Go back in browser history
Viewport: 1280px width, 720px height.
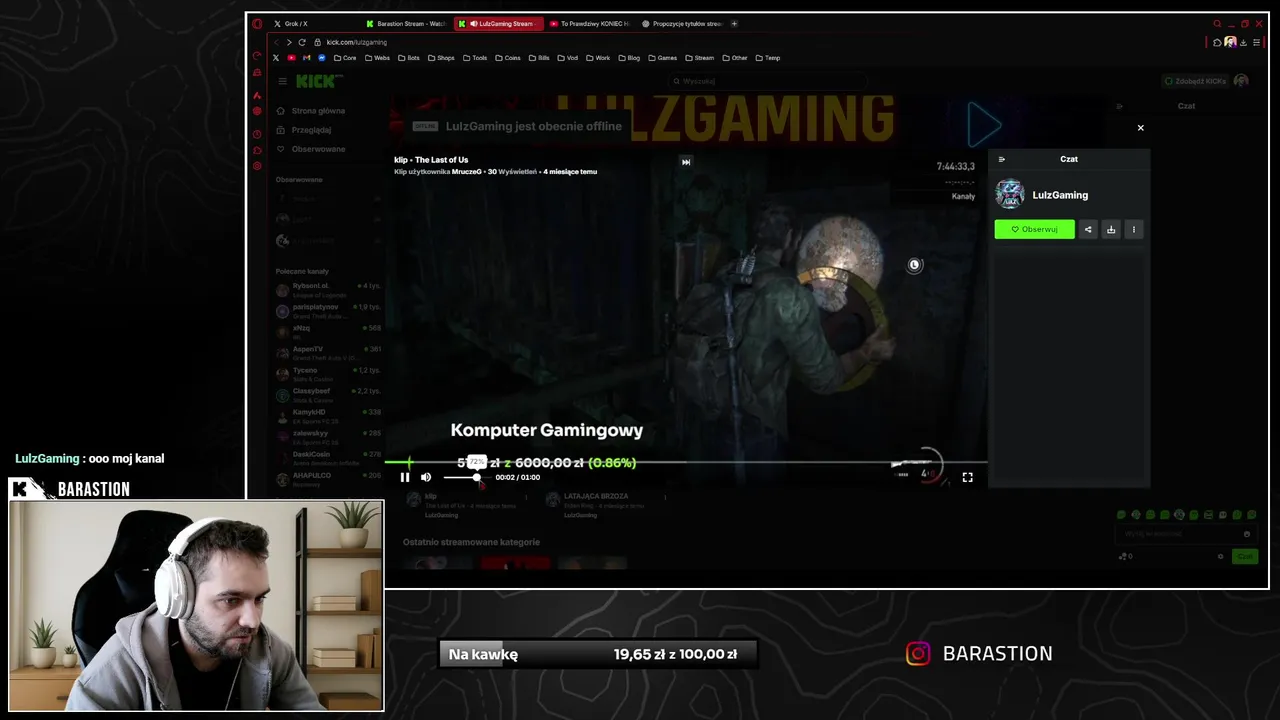point(276,42)
